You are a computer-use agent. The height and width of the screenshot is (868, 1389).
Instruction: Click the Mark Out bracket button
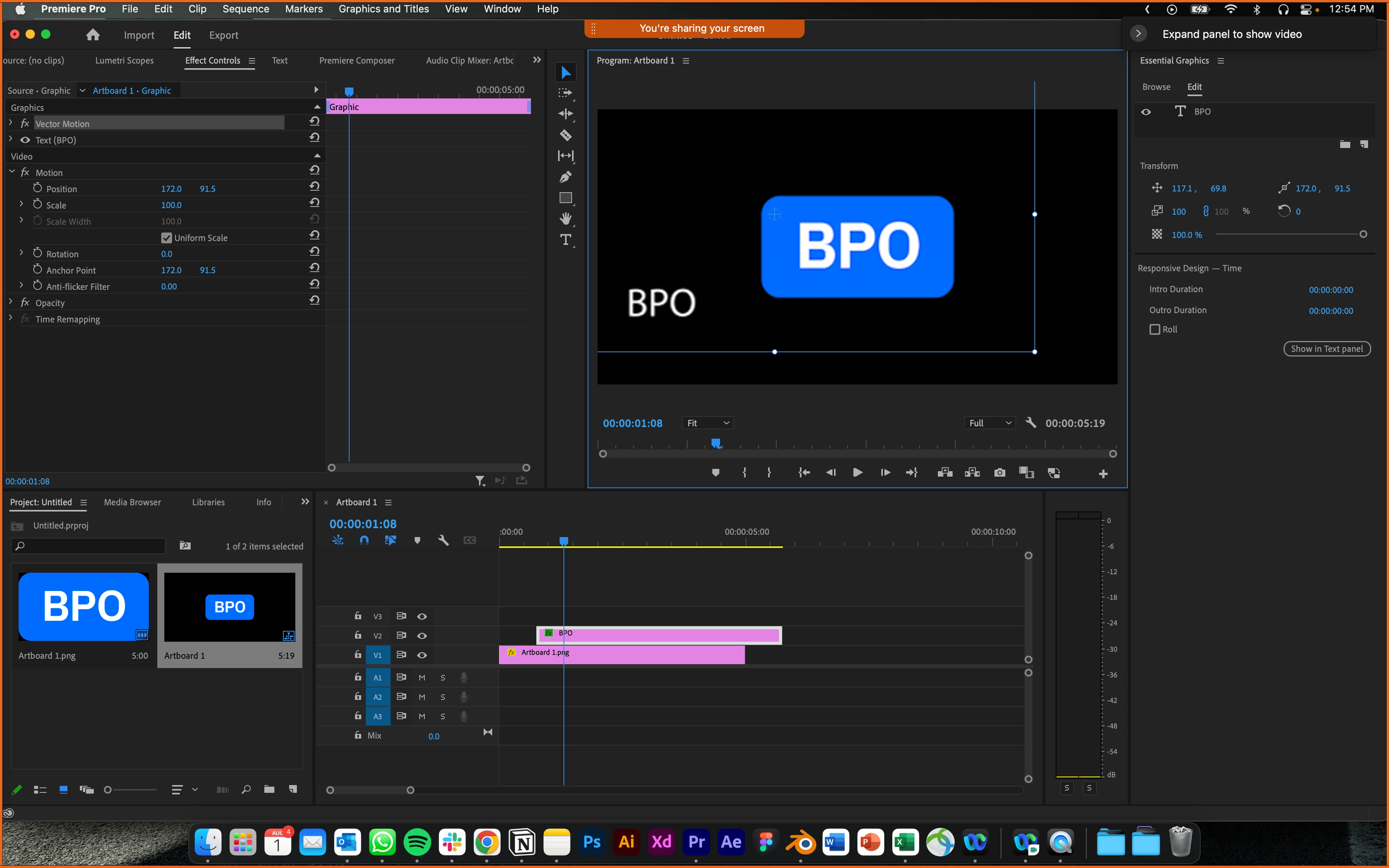769,472
